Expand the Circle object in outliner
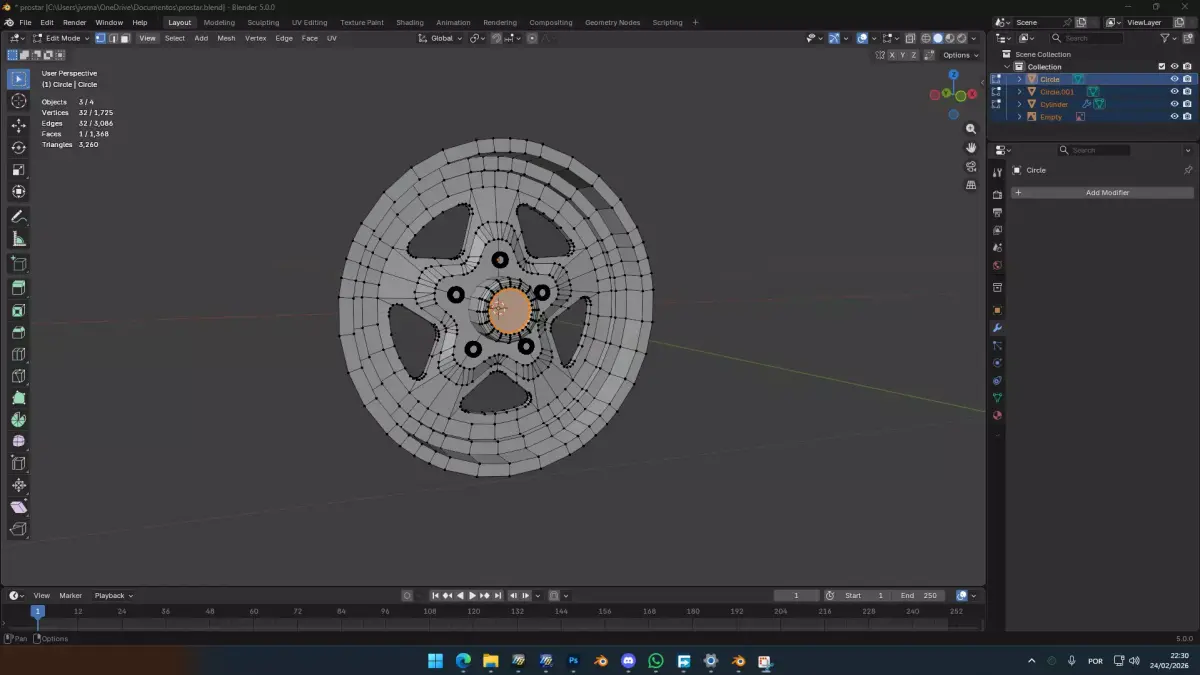 click(x=1019, y=79)
